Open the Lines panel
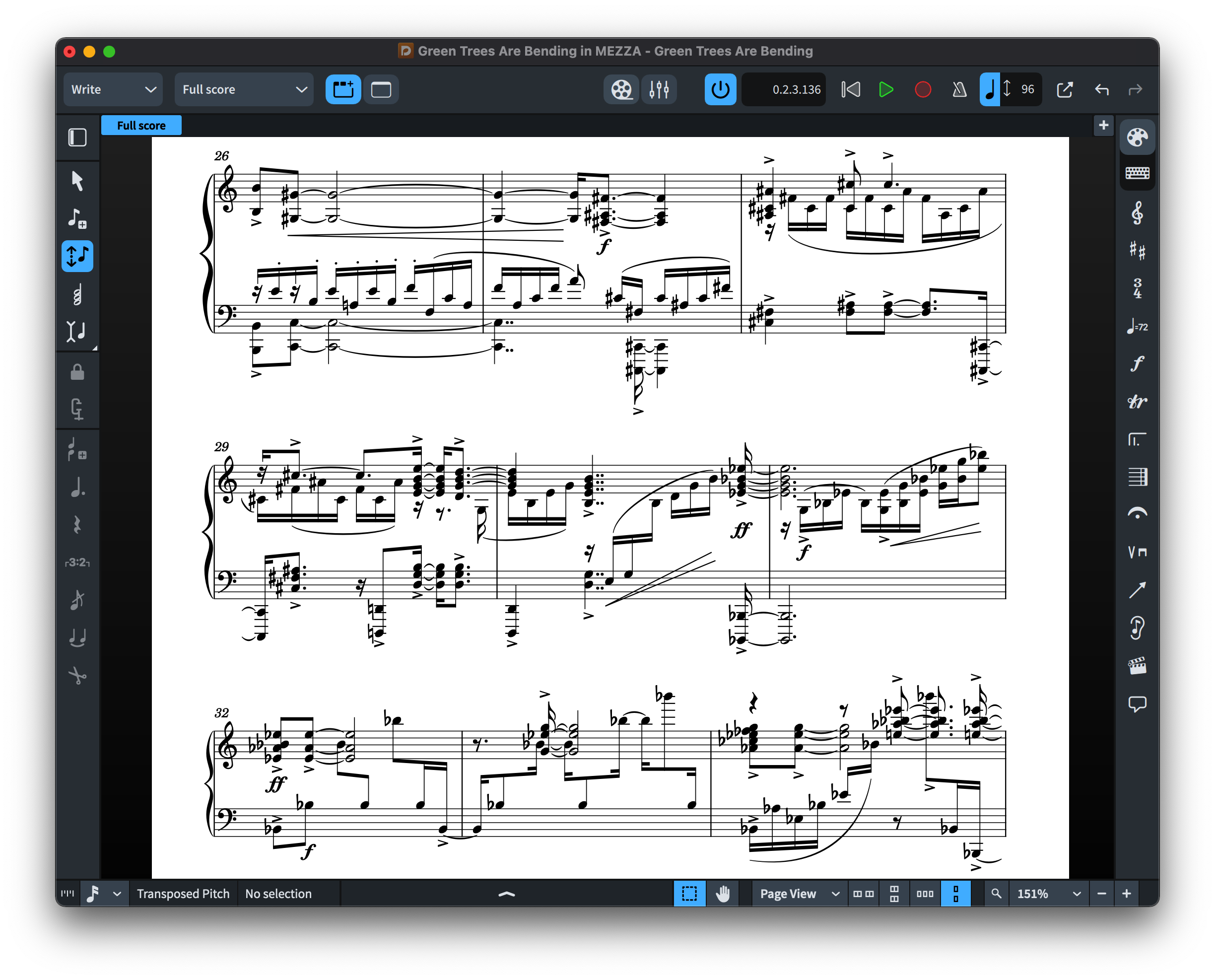The image size is (1215, 980). [1137, 590]
